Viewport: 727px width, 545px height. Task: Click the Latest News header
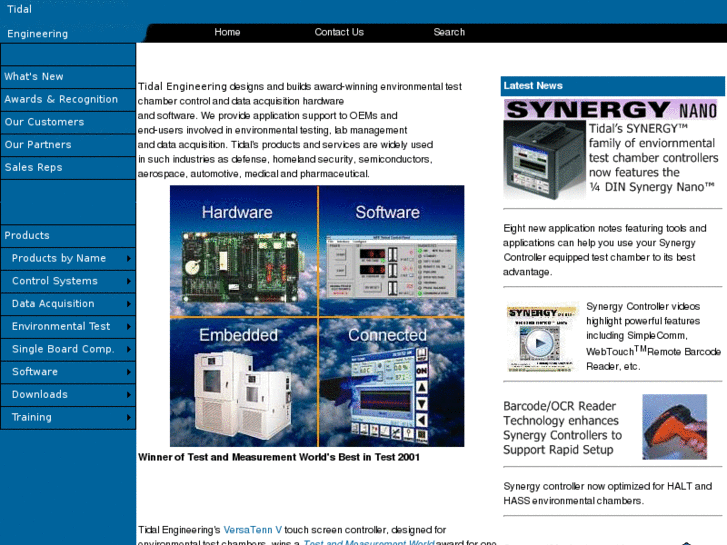612,86
